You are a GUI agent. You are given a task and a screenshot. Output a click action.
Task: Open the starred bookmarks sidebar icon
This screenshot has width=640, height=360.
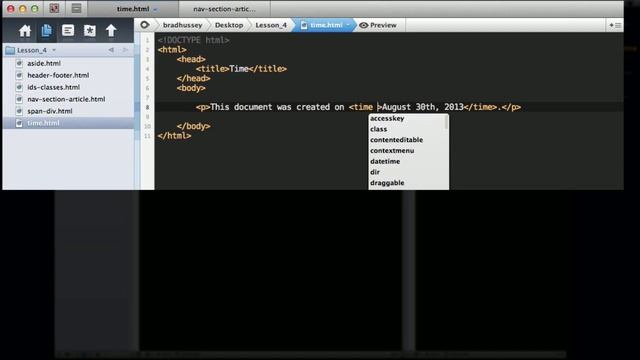pos(89,31)
